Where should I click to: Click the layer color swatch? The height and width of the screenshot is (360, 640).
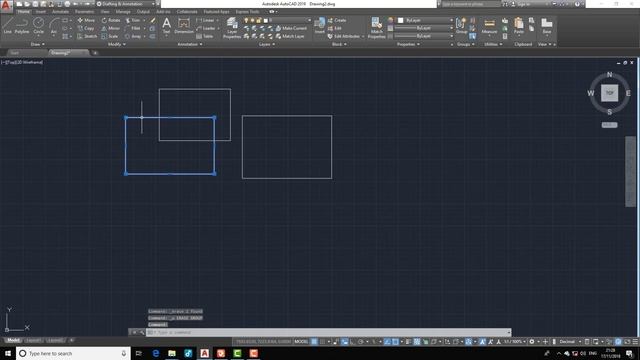266,20
